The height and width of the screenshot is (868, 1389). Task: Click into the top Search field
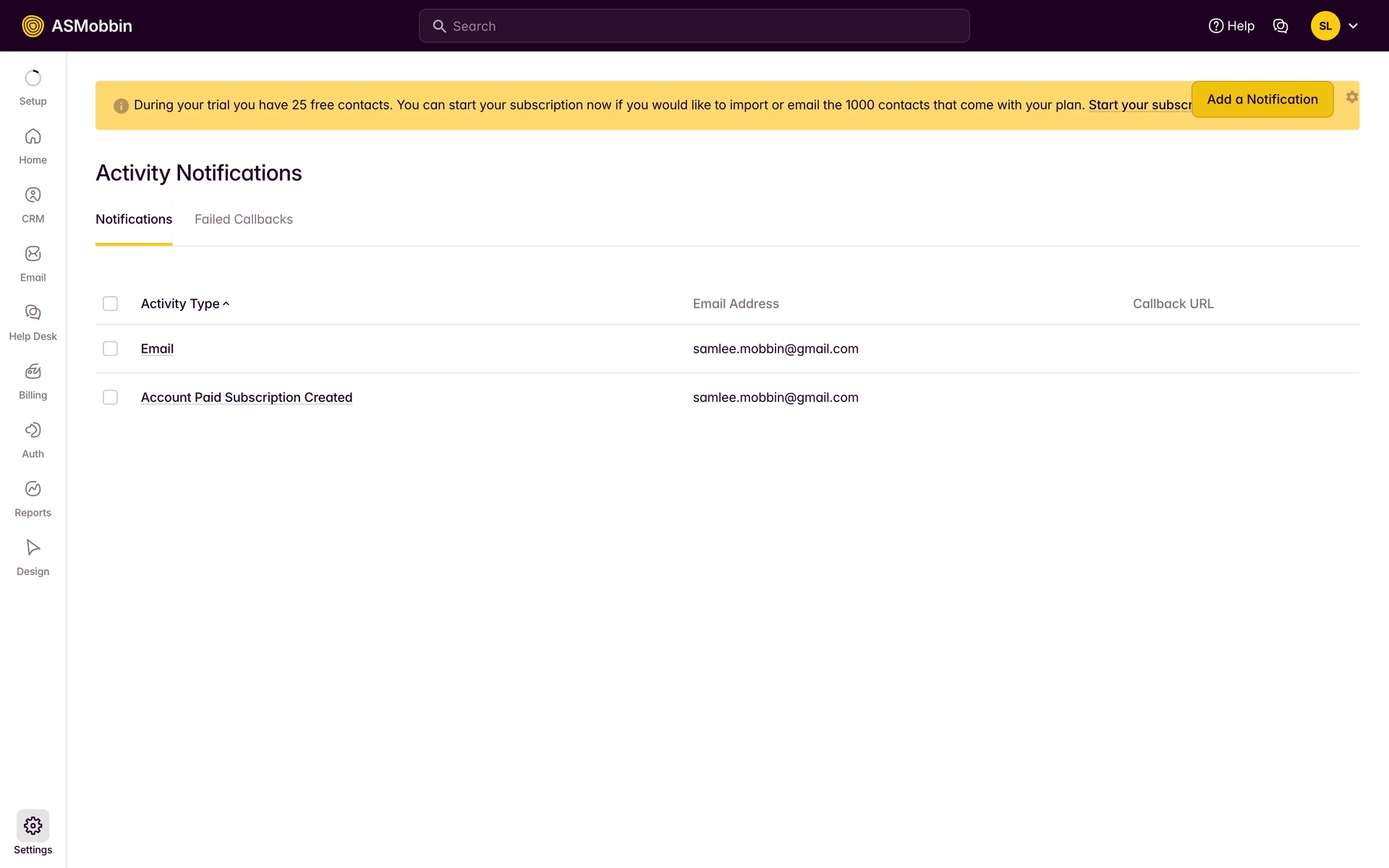[x=693, y=26]
